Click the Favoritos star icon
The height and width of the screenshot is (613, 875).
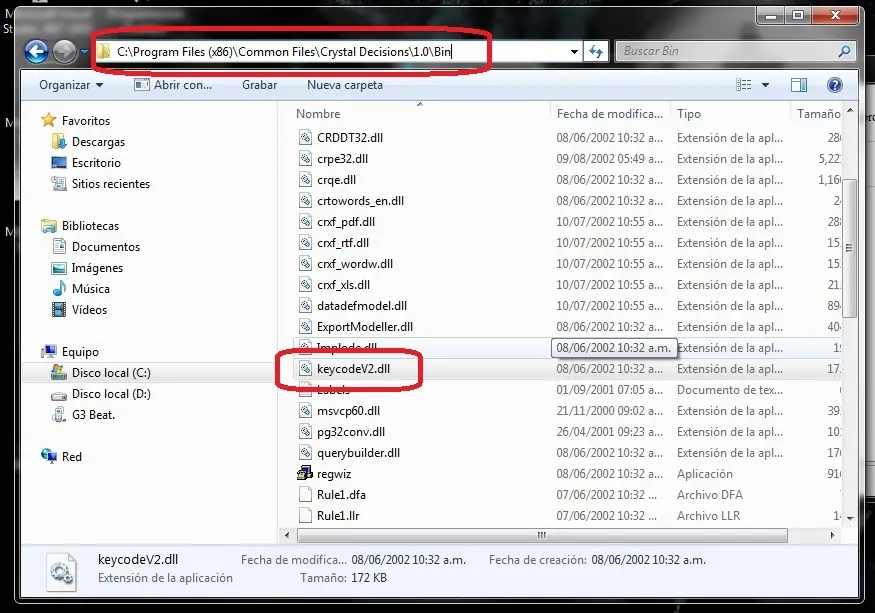(x=49, y=120)
